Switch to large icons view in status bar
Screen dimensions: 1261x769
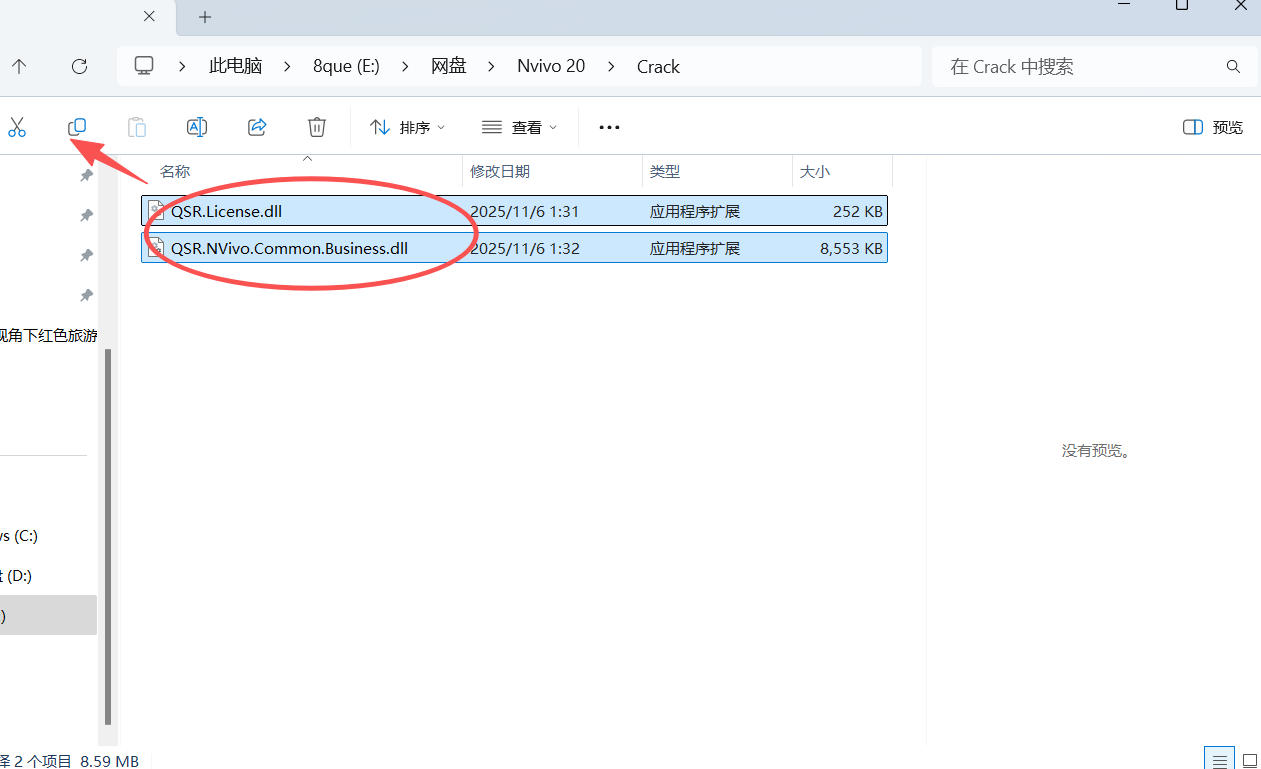point(1248,759)
